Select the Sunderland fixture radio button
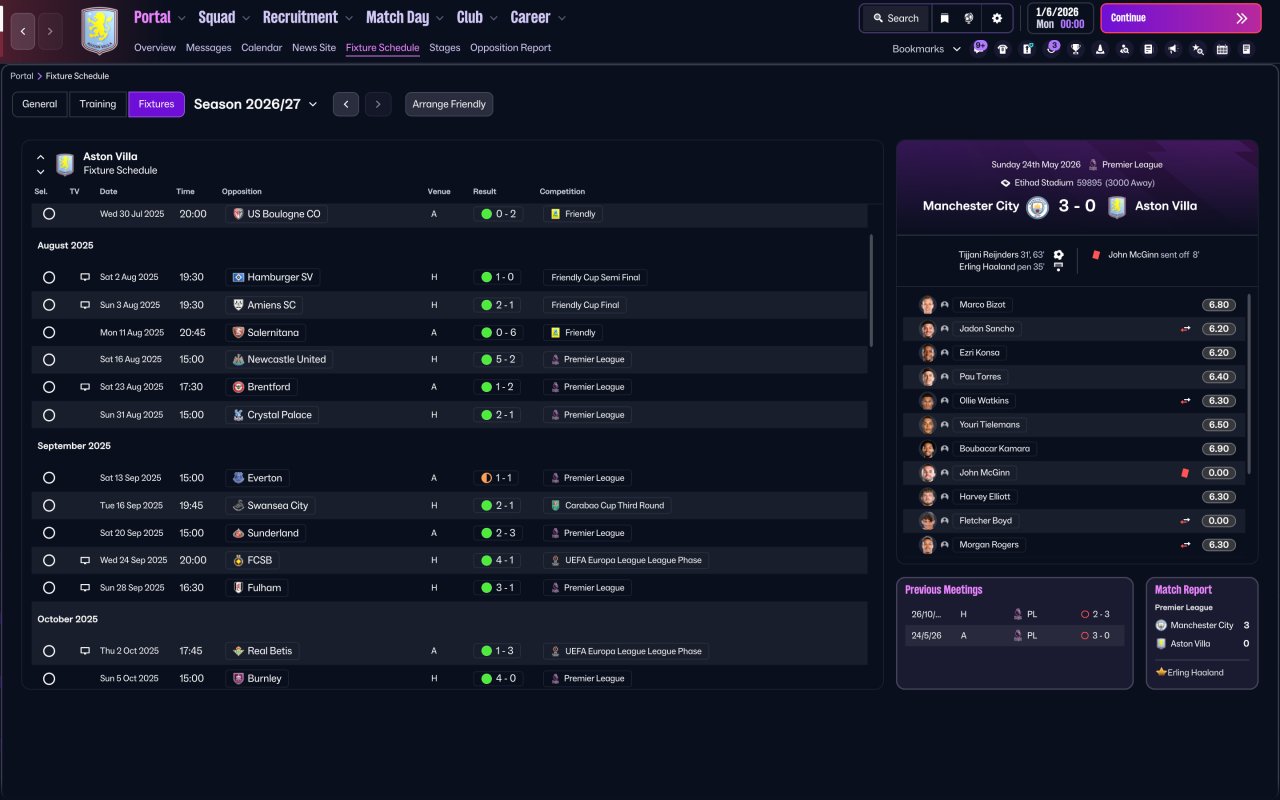This screenshot has height=800, width=1280. [49, 533]
